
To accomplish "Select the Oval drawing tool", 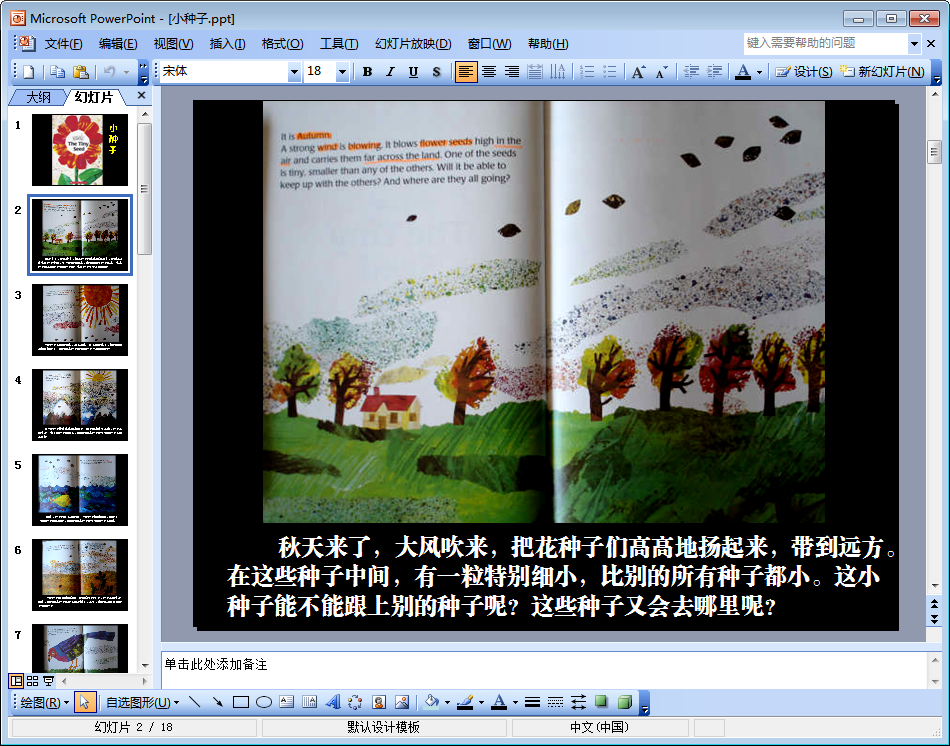I will (264, 702).
